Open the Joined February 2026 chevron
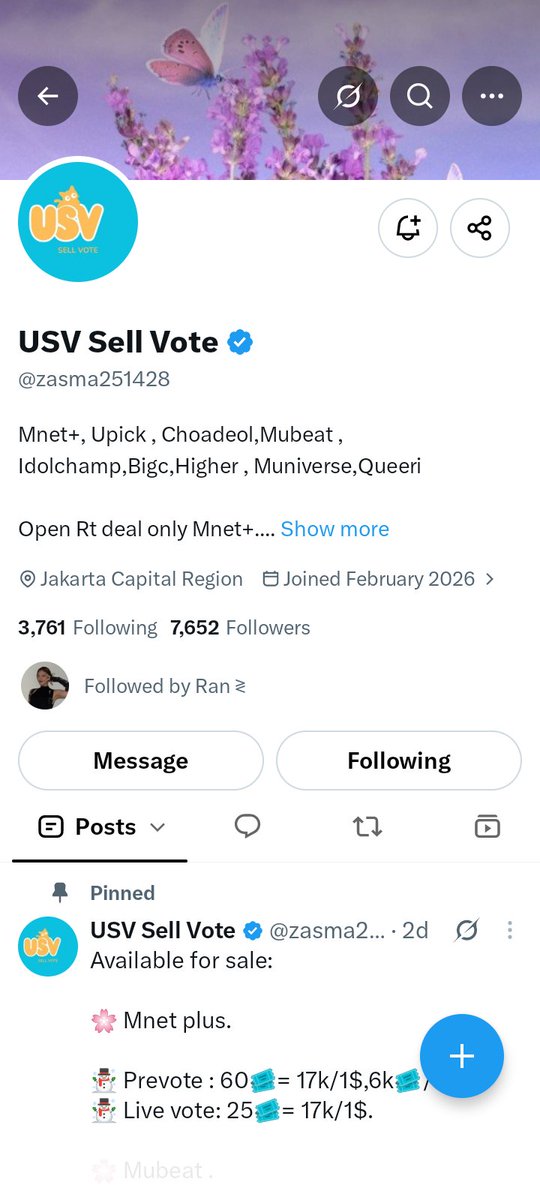The image size is (540, 1200). tap(489, 579)
